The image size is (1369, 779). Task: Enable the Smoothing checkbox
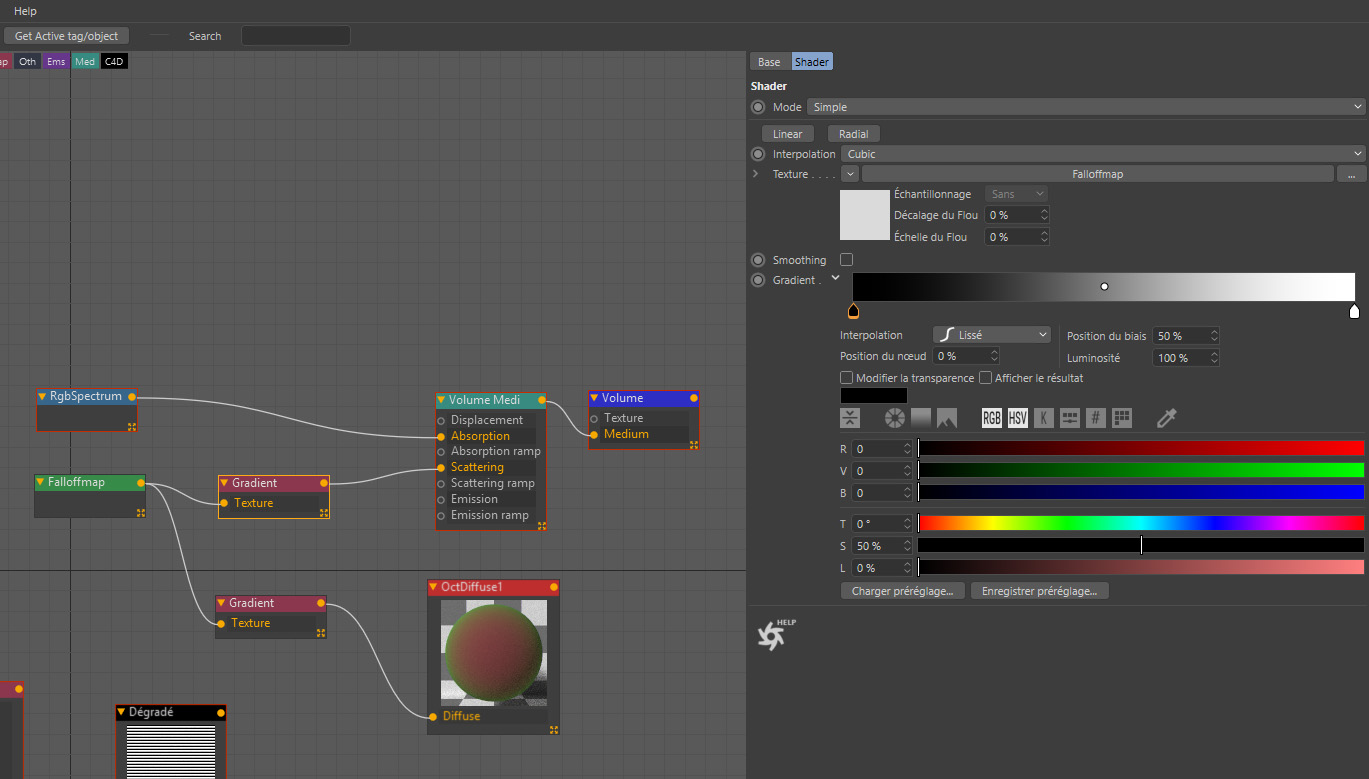(x=847, y=260)
